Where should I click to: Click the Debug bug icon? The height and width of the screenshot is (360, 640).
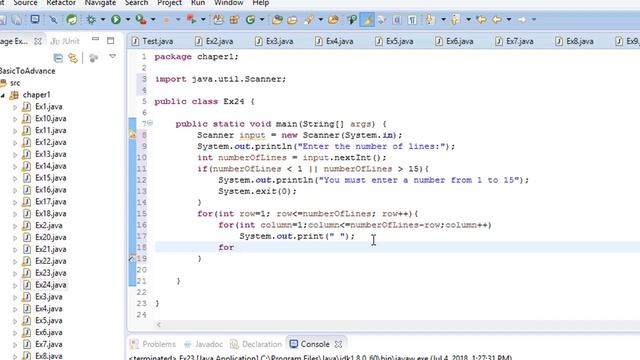click(91, 19)
